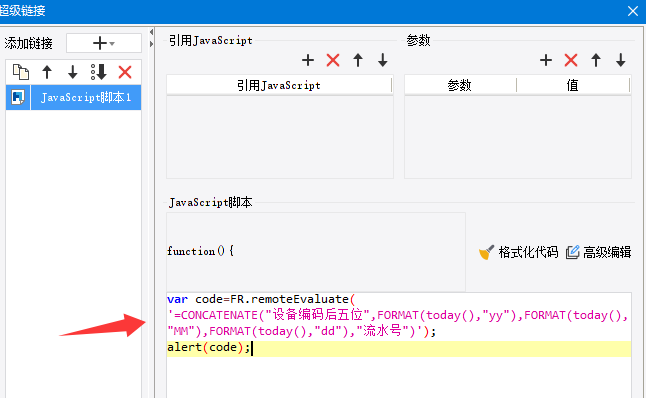Move parameter up in the table
The image size is (646, 398).
click(596, 60)
